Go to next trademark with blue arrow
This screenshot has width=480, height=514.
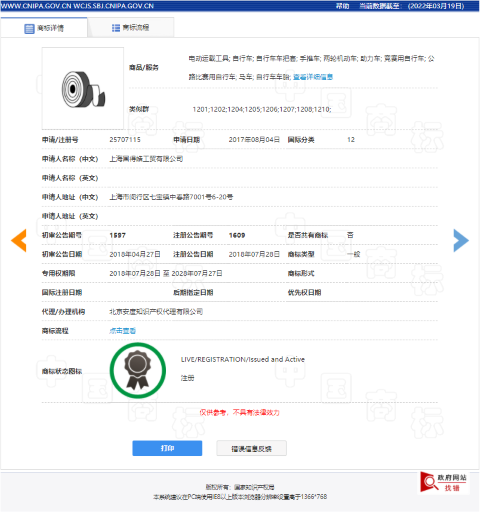(461, 240)
